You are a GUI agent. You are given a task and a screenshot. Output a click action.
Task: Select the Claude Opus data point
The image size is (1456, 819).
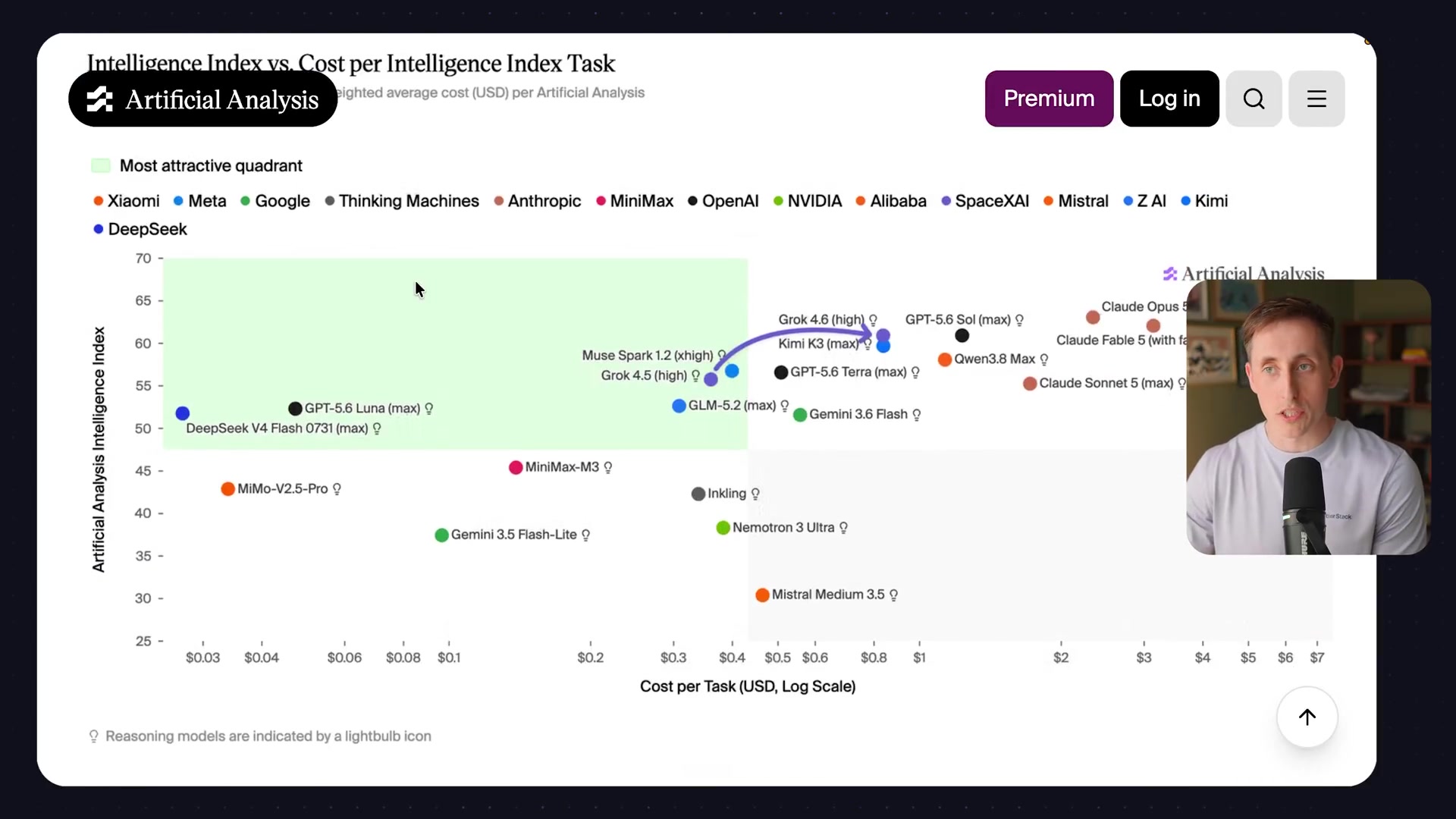1093,317
